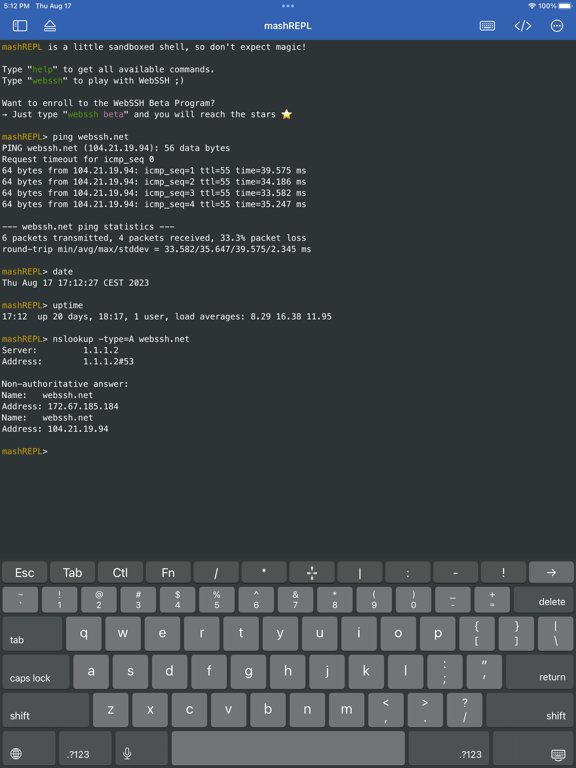
Task: Tap the number 5 percent key
Action: click(216, 600)
